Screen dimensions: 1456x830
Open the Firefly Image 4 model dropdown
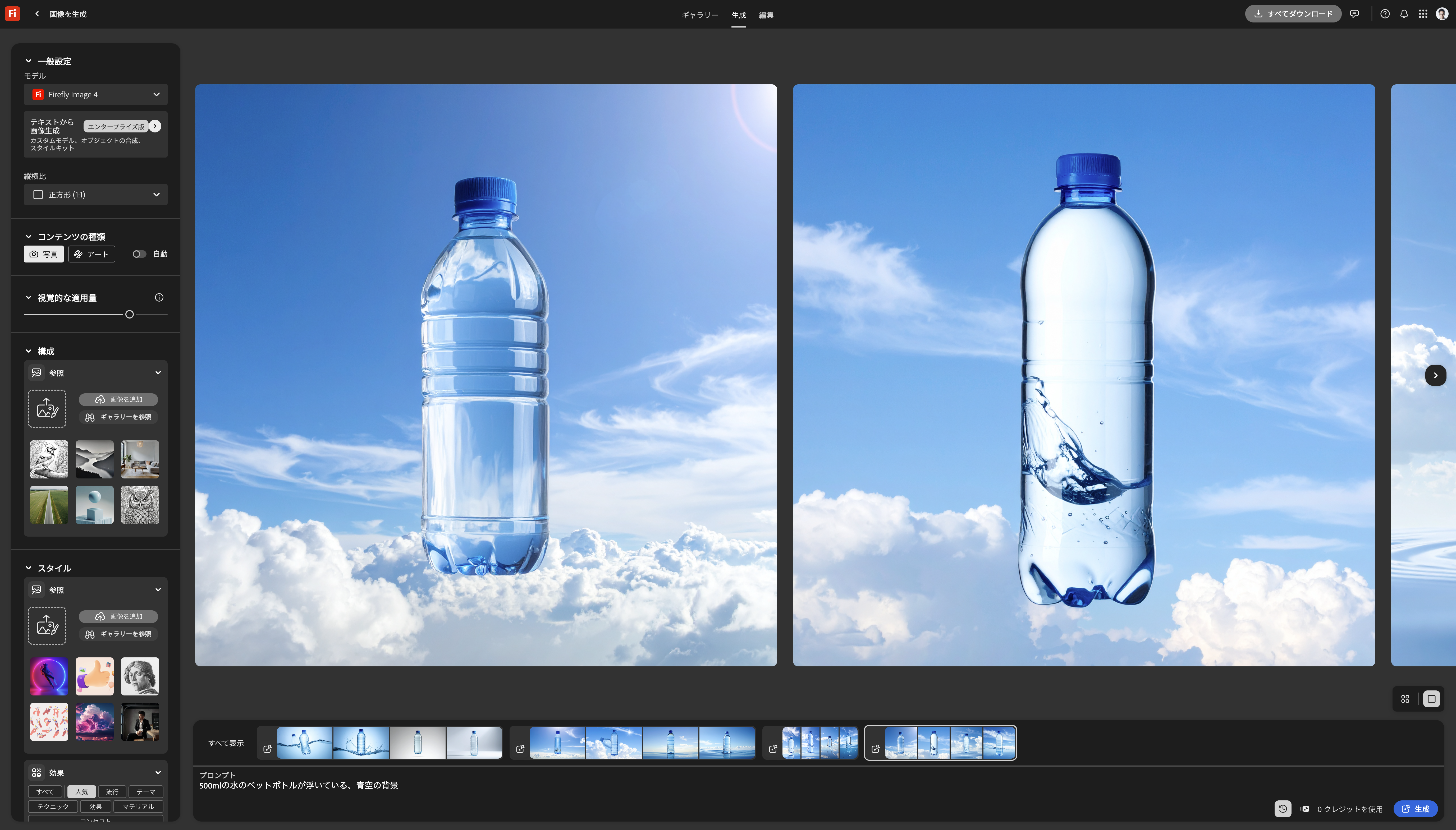(x=95, y=94)
